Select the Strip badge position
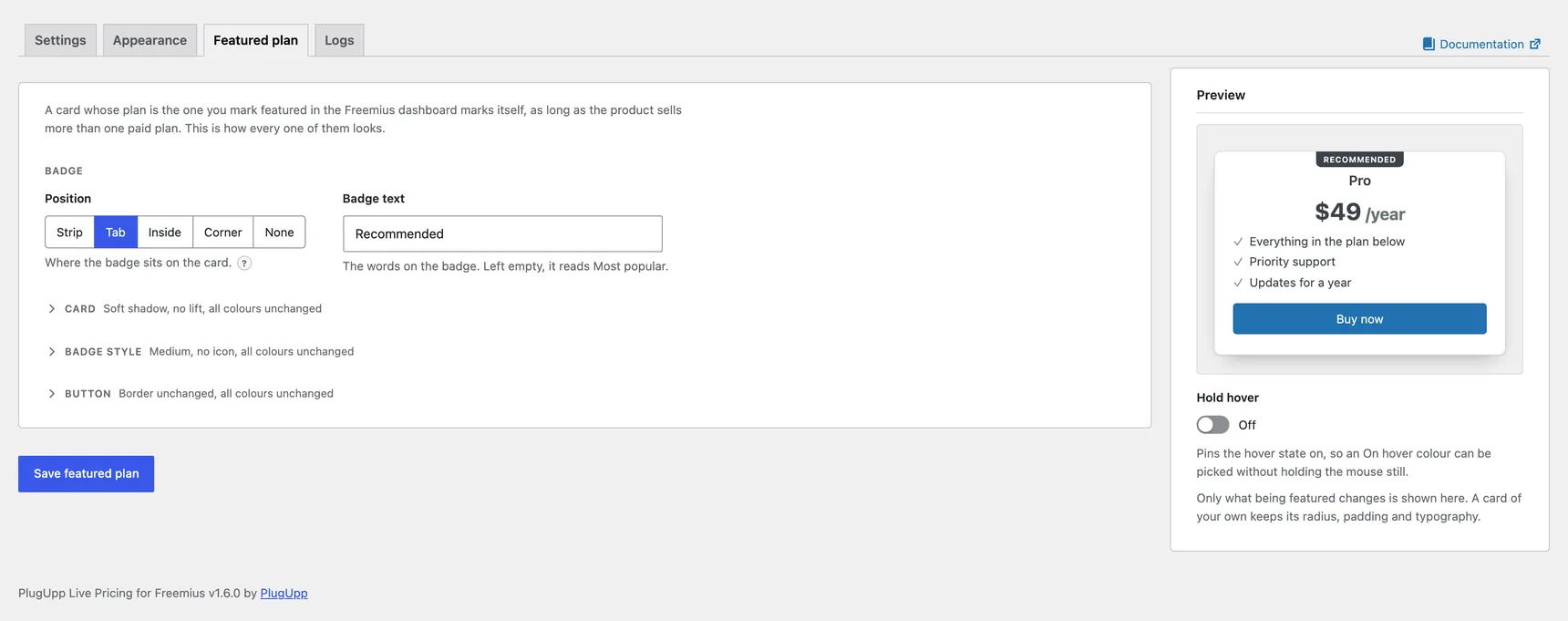This screenshot has height=621, width=1568. coord(69,233)
